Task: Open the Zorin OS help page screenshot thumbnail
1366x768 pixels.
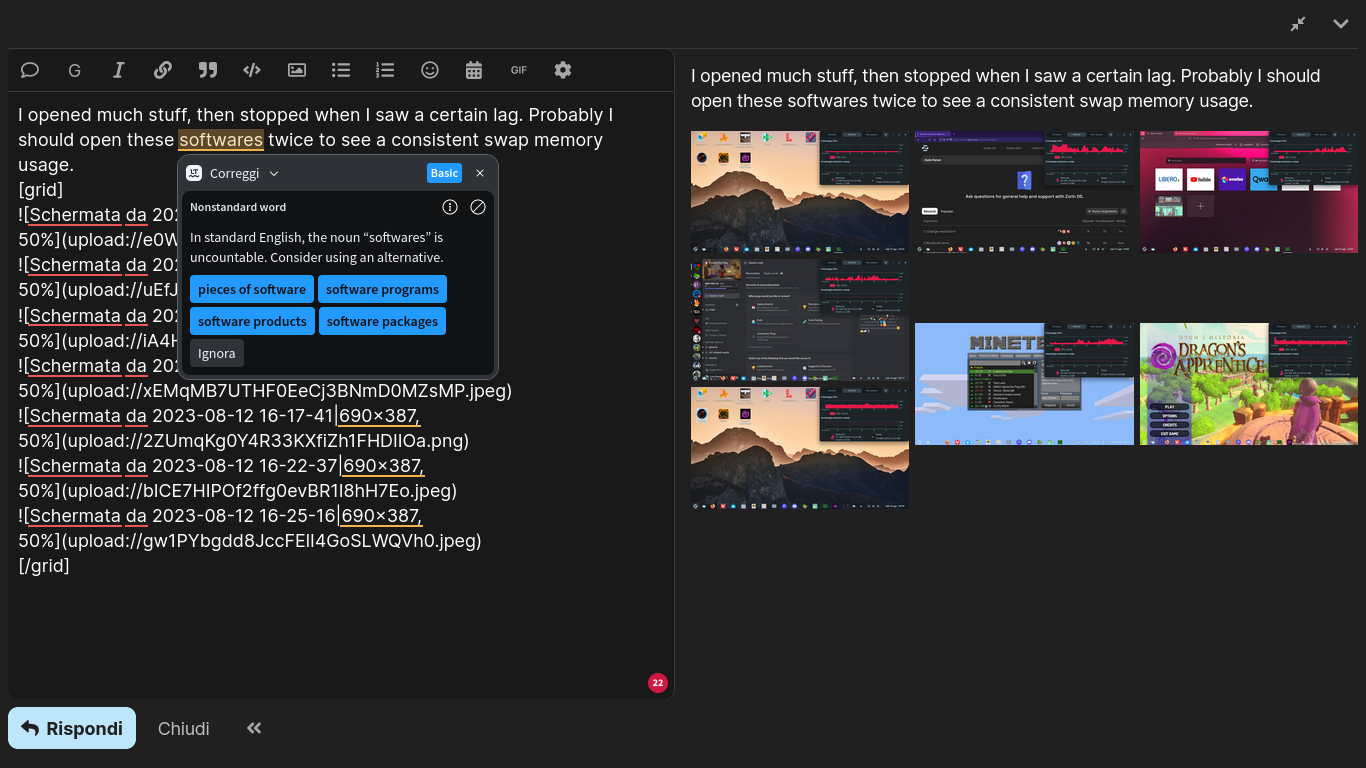Action: point(1024,192)
